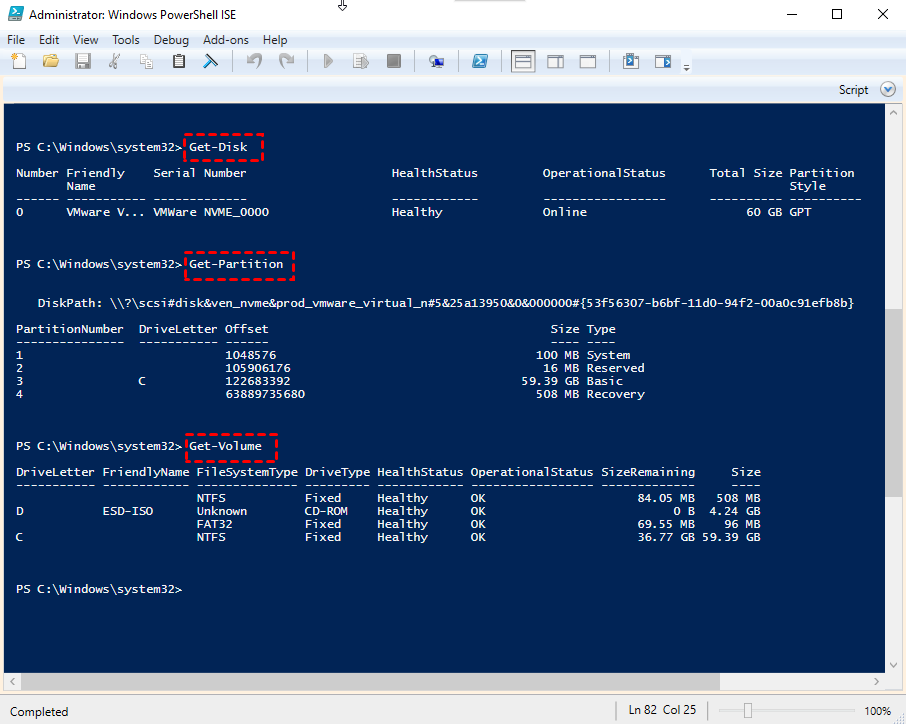The width and height of the screenshot is (906, 724).
Task: Toggle Show Script Pane Maximized layout
Action: (x=588, y=62)
